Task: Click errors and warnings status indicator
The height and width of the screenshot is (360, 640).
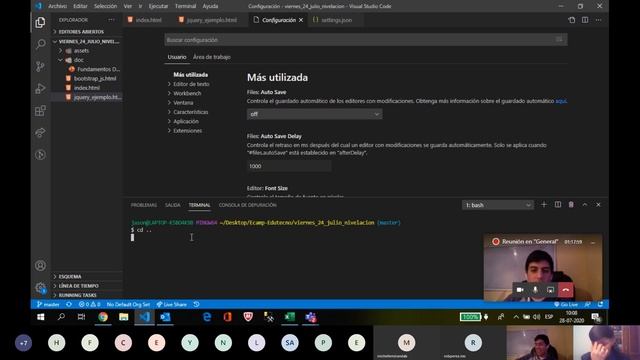Action: pyautogui.click(x=89, y=304)
